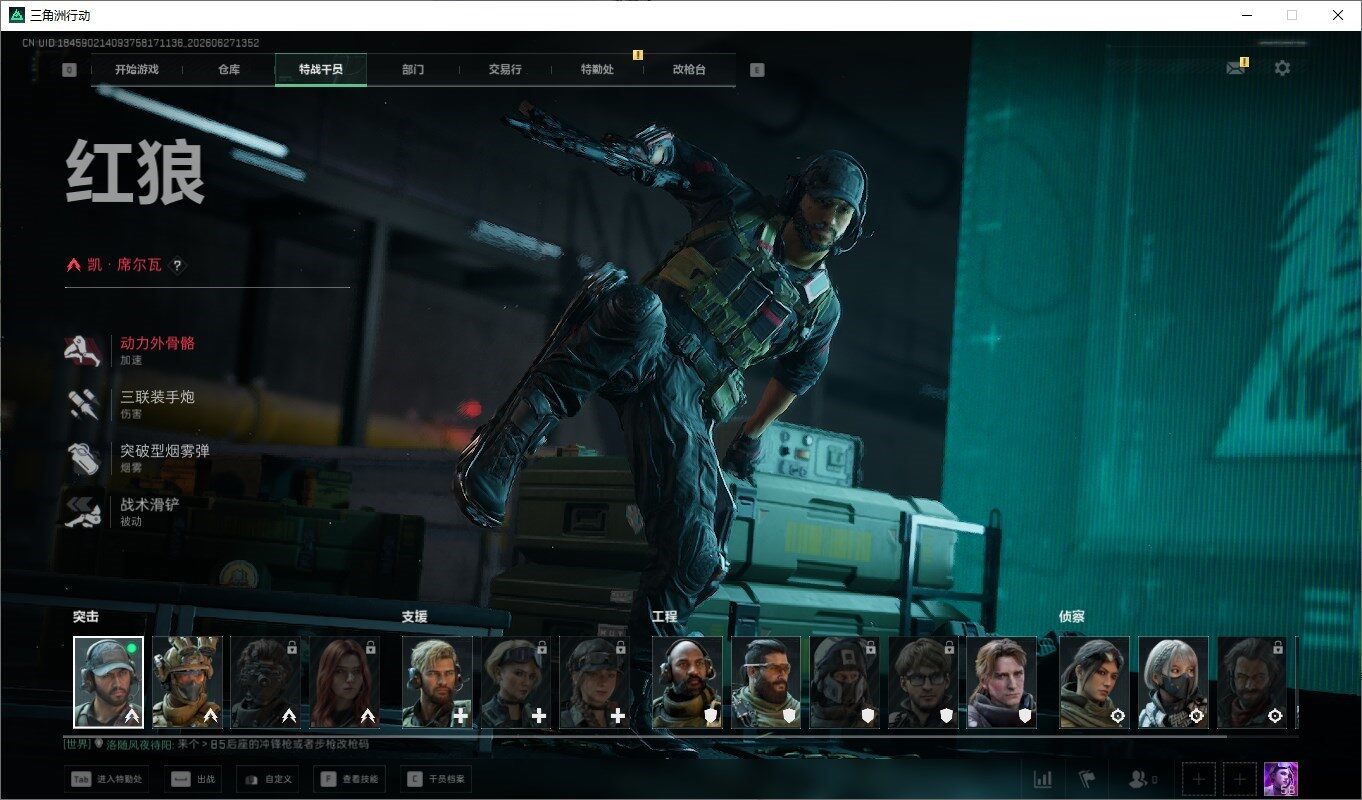Select the blond support operator with headset
This screenshot has width=1362, height=800.
[x=437, y=682]
